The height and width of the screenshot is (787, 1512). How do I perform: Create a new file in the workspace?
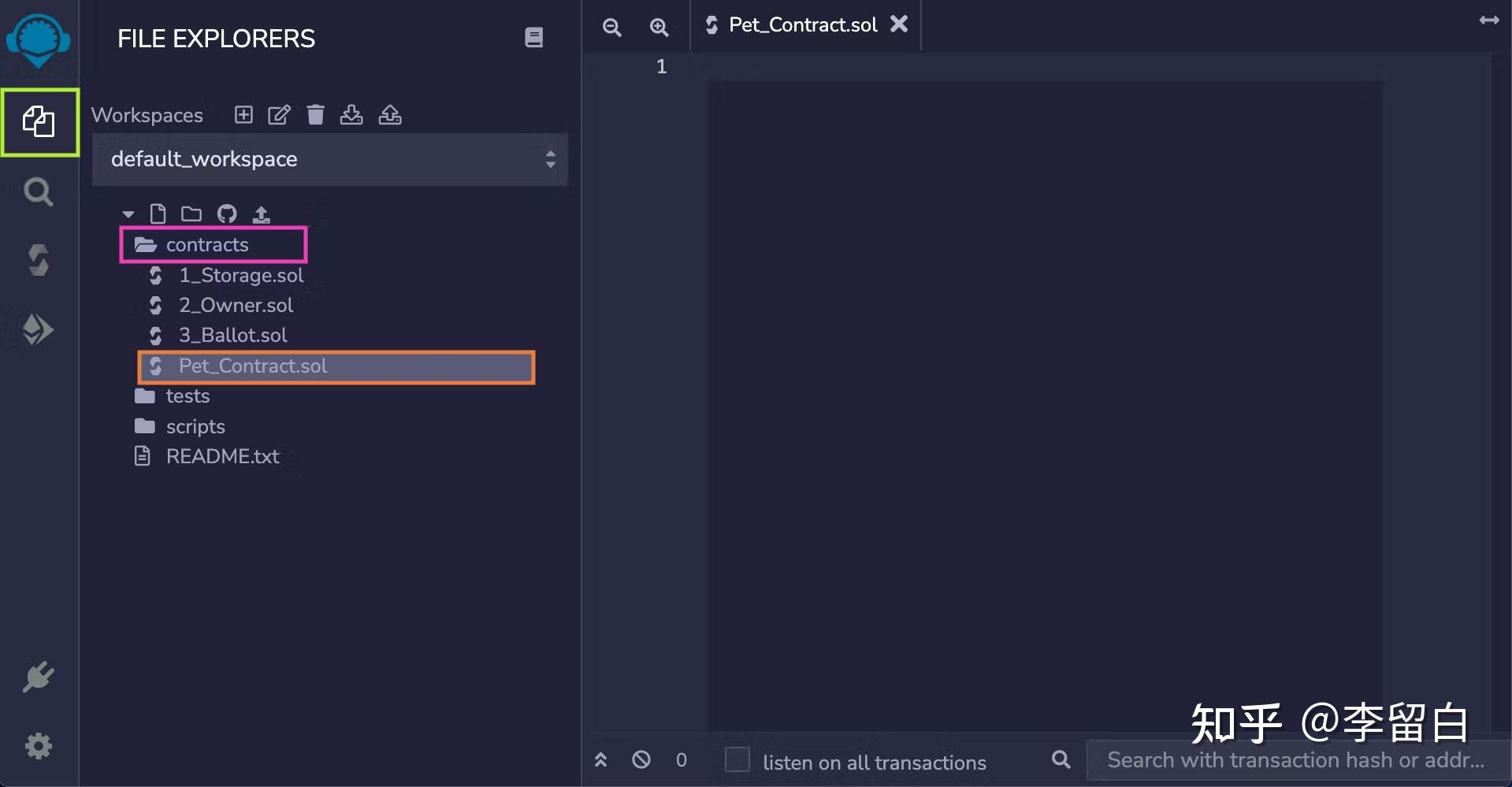(158, 213)
